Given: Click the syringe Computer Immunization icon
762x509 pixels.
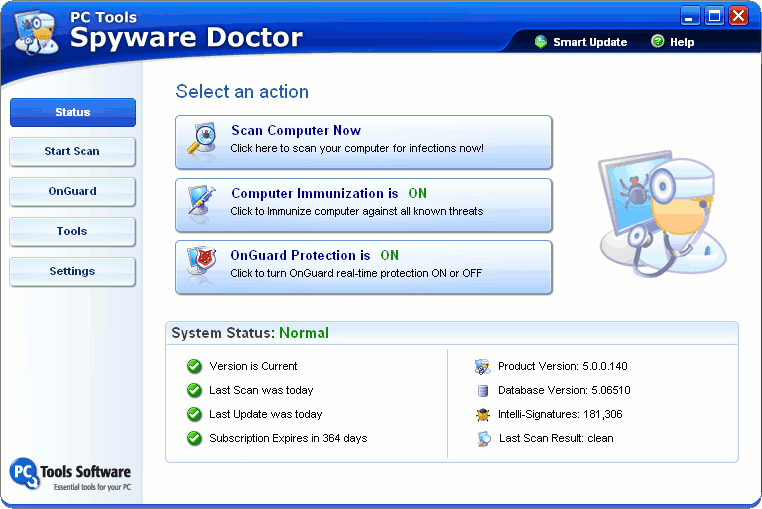Looking at the screenshot, I should point(200,203).
